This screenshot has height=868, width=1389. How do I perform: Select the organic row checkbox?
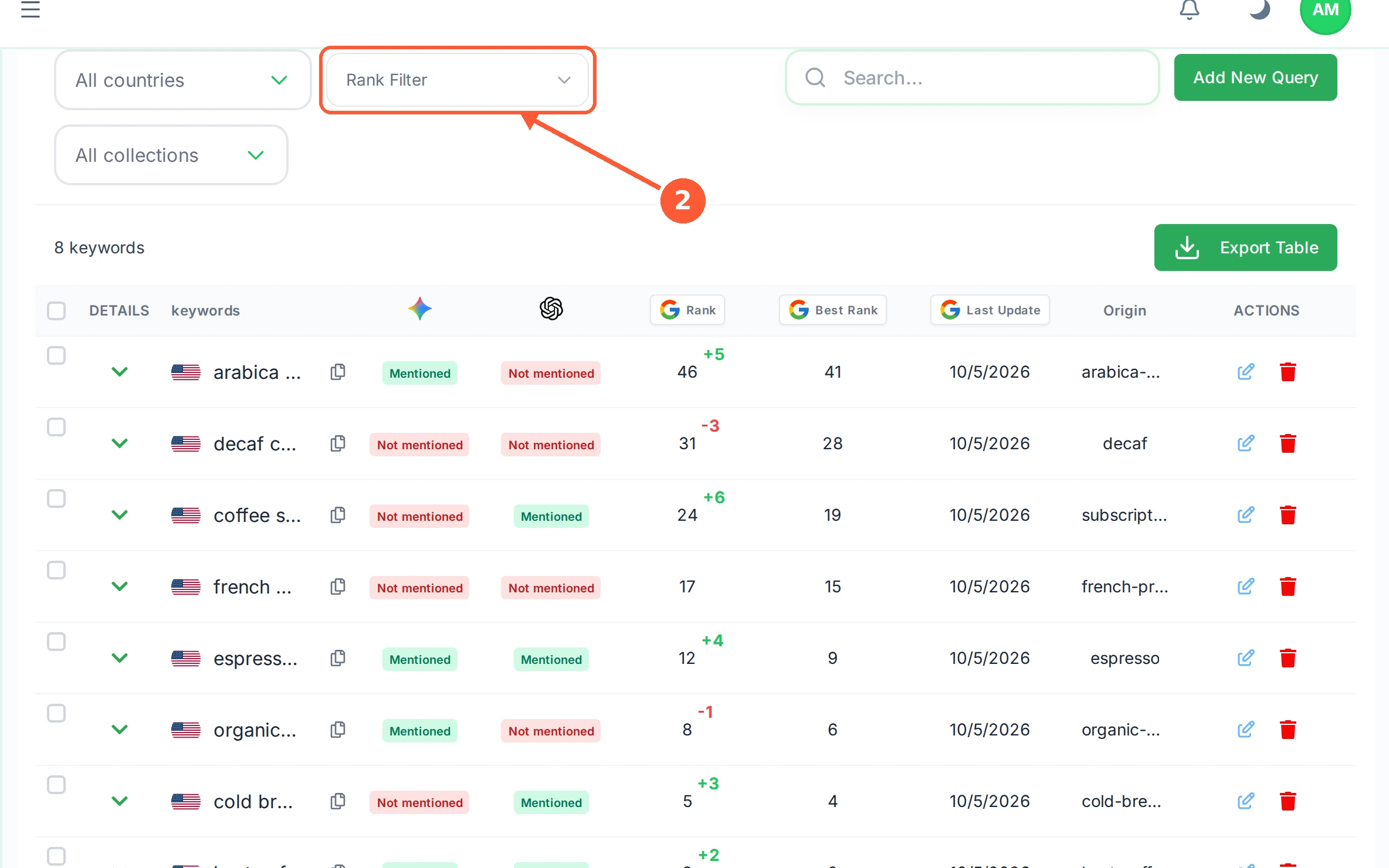(x=56, y=713)
